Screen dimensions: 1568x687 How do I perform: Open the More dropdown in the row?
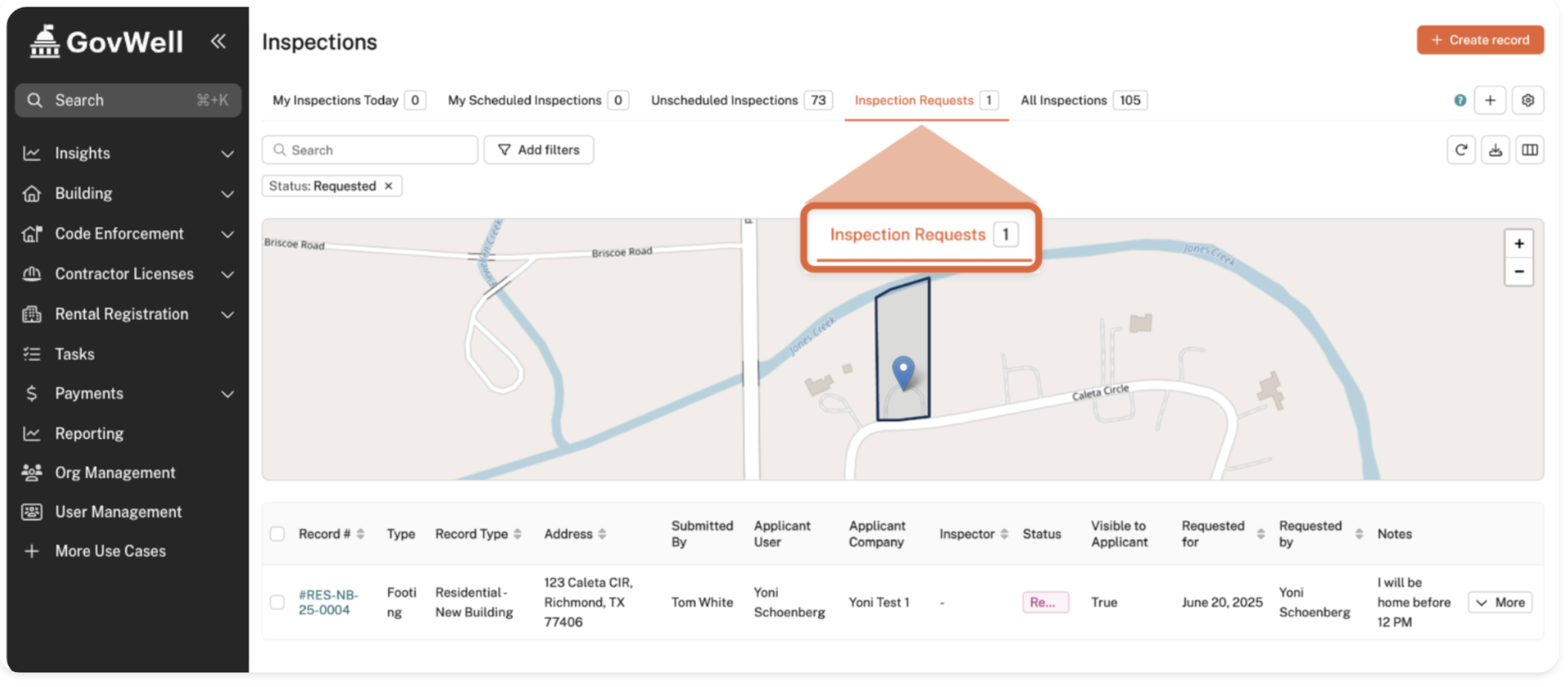click(1500, 602)
